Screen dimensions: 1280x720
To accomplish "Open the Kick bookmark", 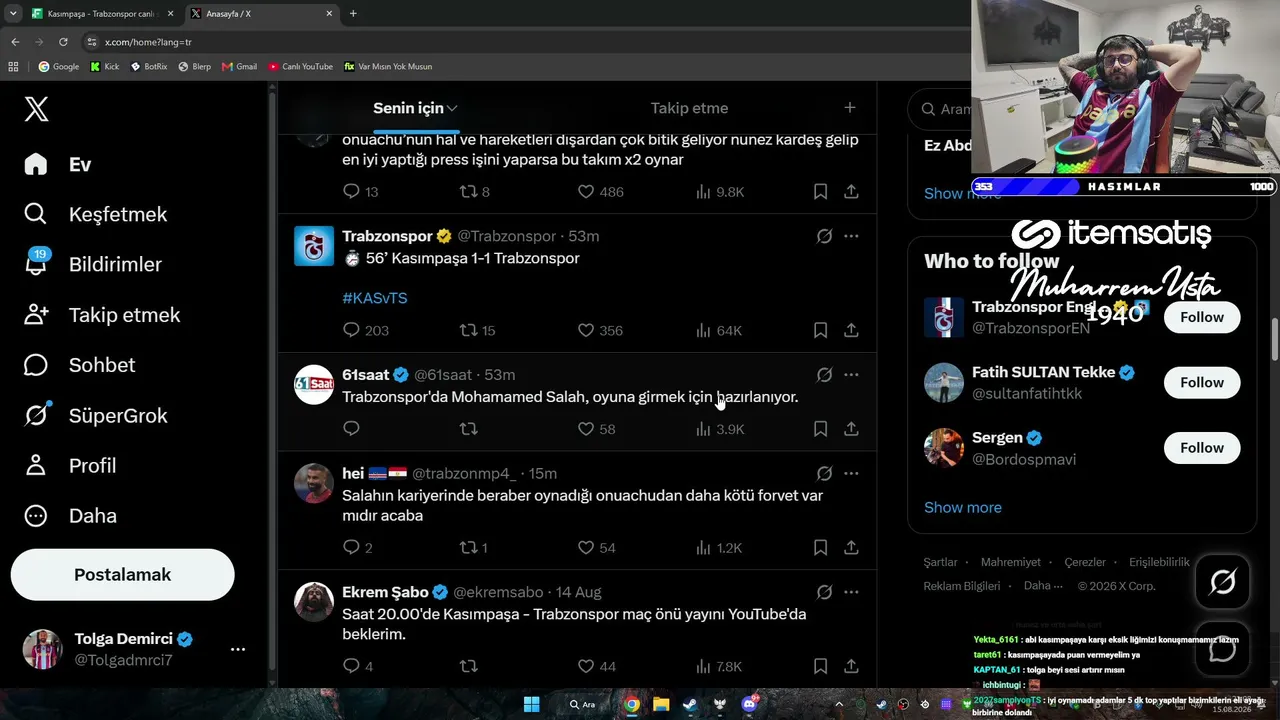I will 104,66.
